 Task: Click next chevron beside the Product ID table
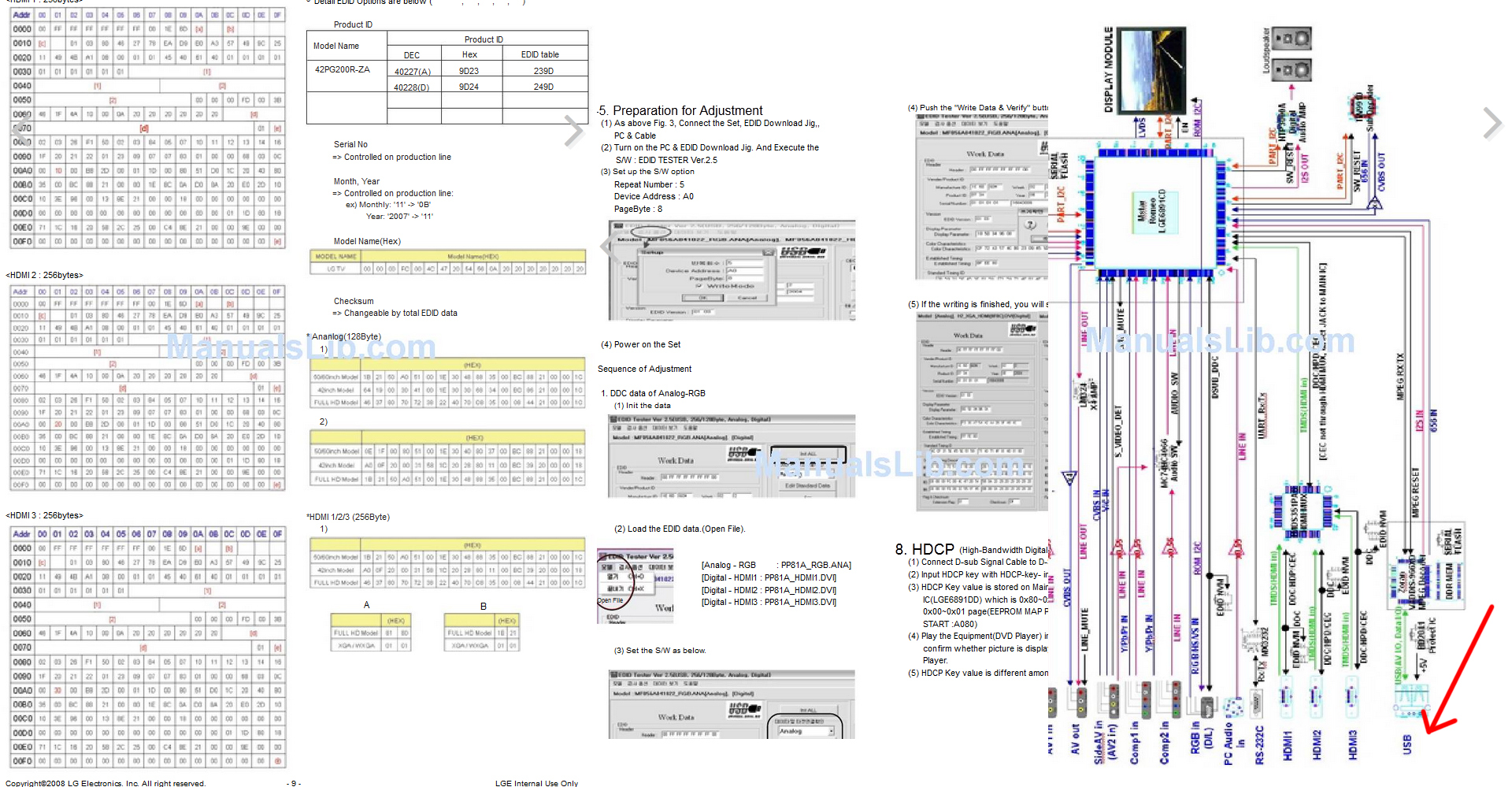[573, 131]
